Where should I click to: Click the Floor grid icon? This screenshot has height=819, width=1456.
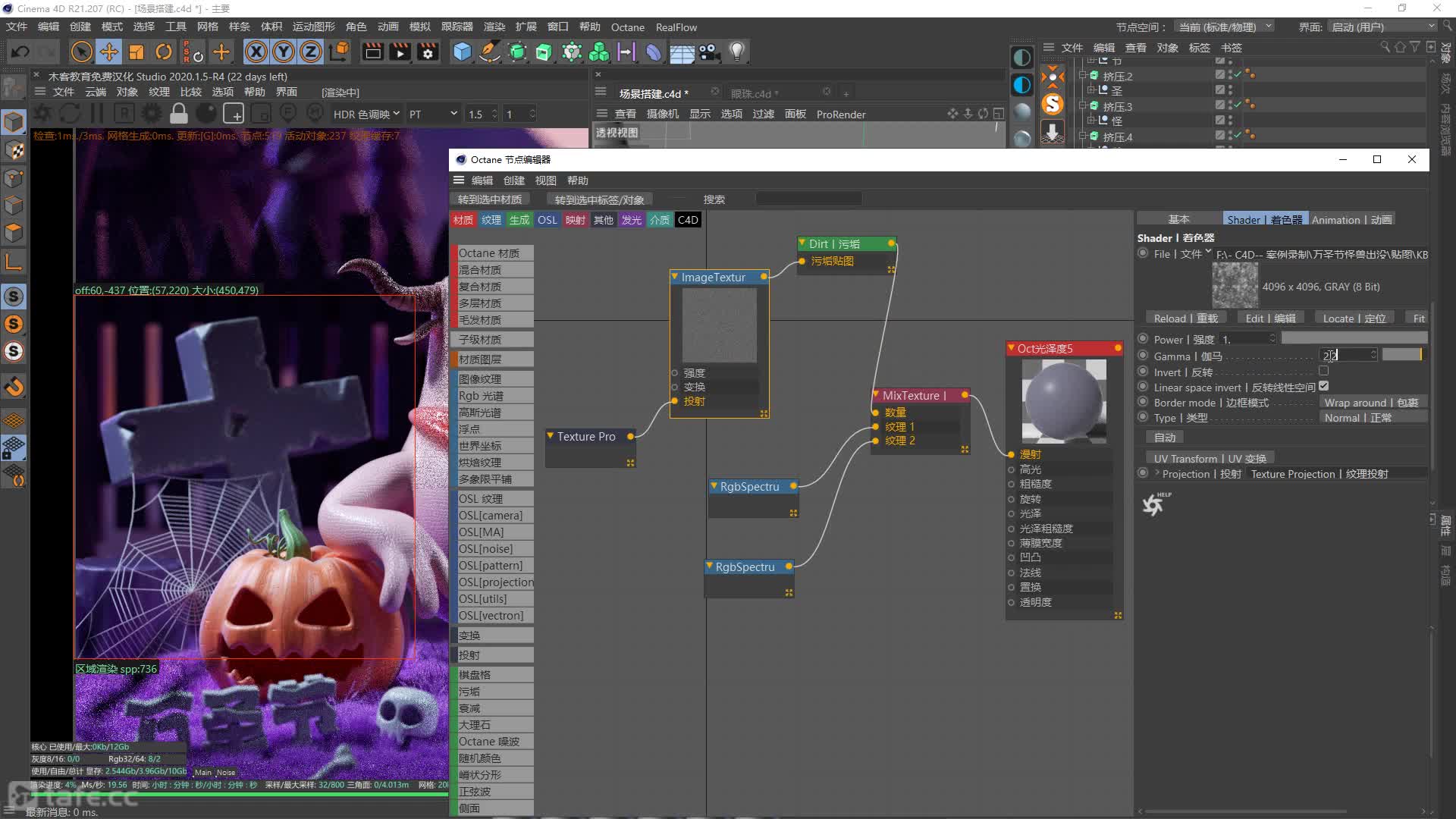click(682, 52)
